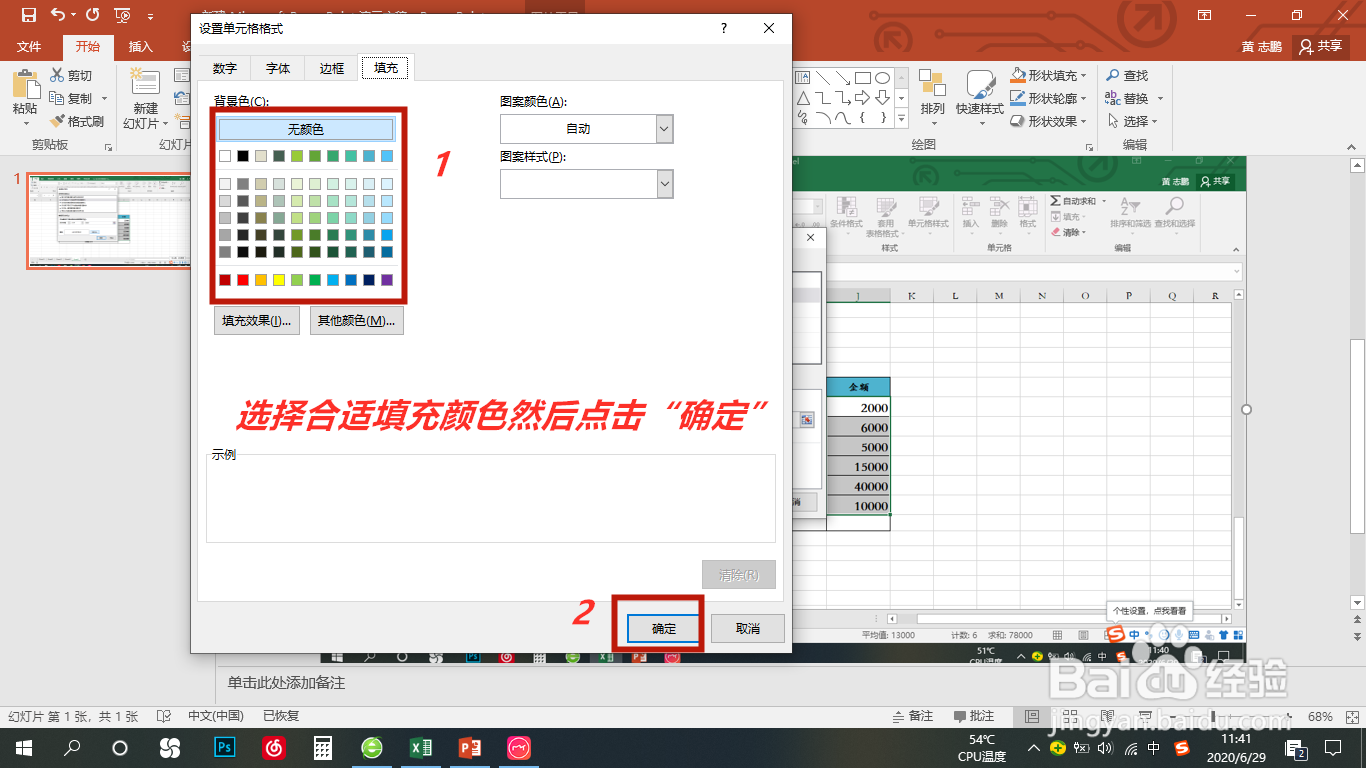This screenshot has height=768, width=1366.
Task: Click the Replace (替换) icon
Action: pos(1113,98)
